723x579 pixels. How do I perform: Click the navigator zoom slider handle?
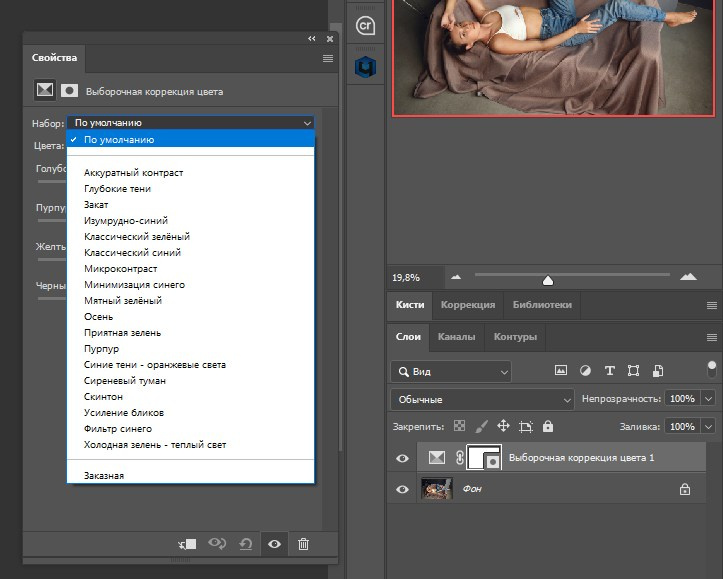coord(548,279)
